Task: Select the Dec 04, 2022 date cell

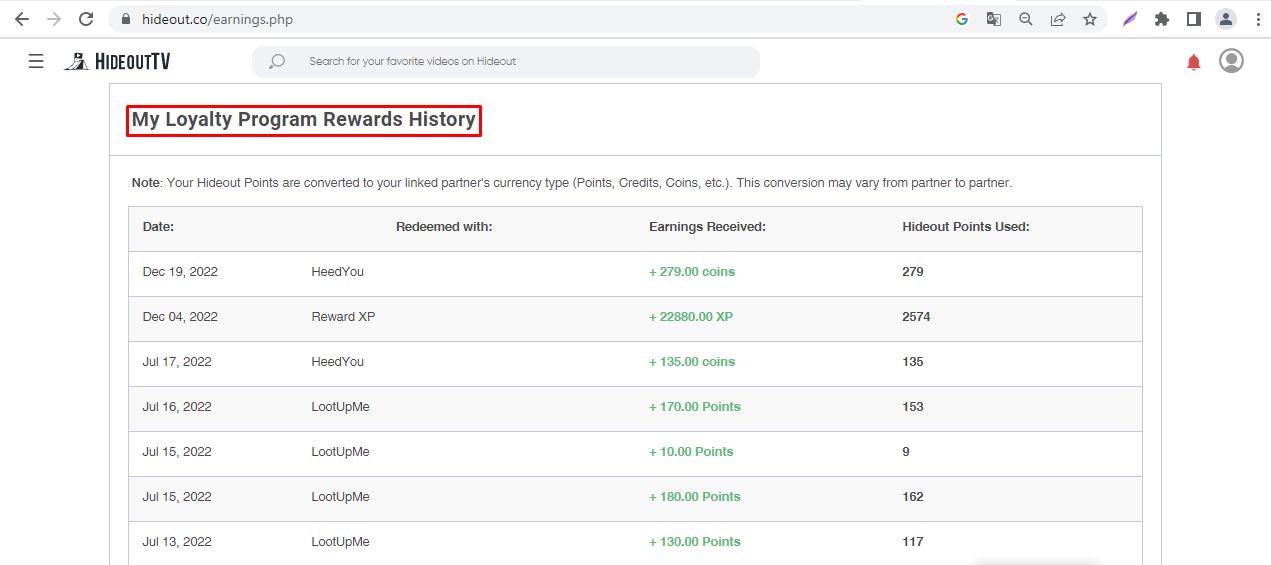Action: click(x=180, y=317)
